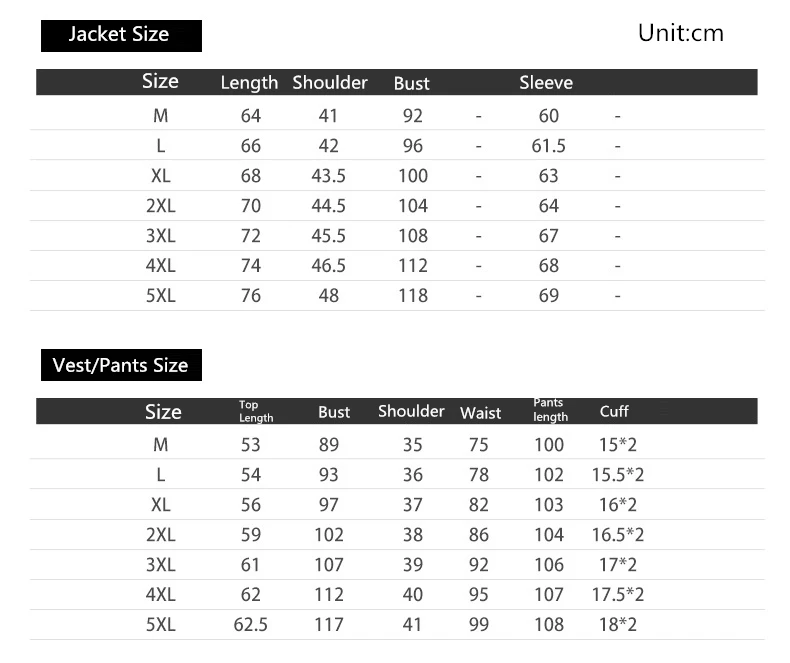Click the Length column header in jacket table
Viewport: 790px width, 663px height.
tap(249, 83)
